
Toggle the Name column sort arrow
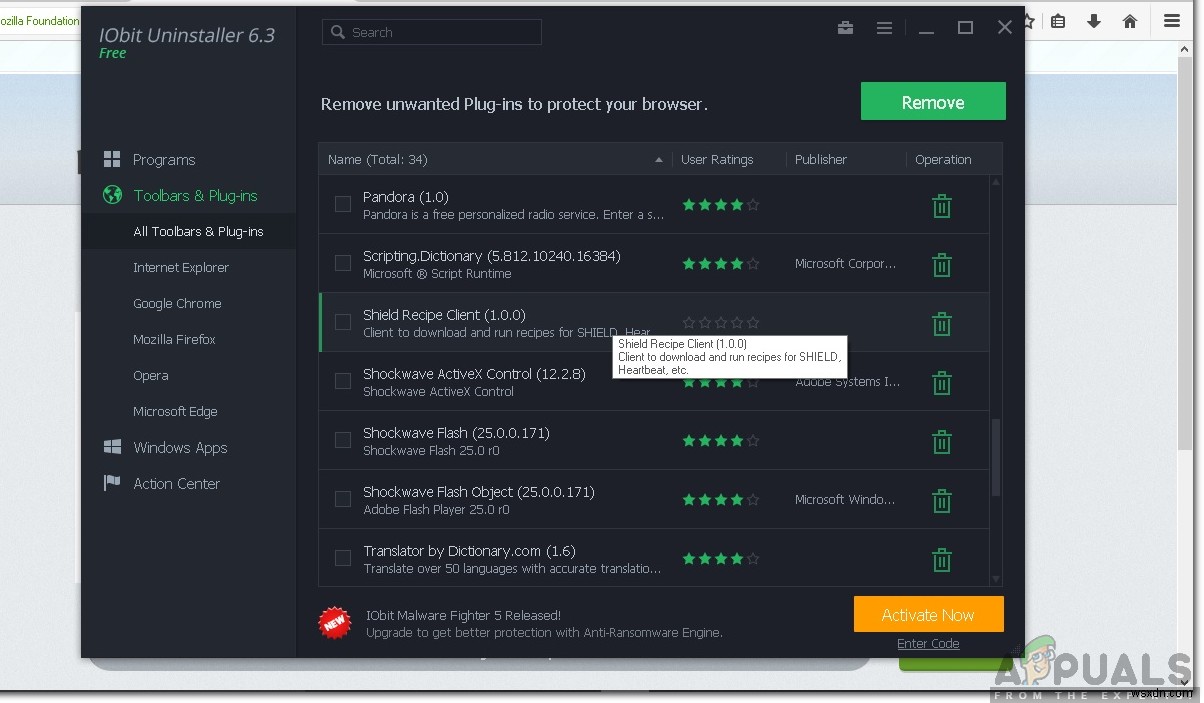point(658,159)
